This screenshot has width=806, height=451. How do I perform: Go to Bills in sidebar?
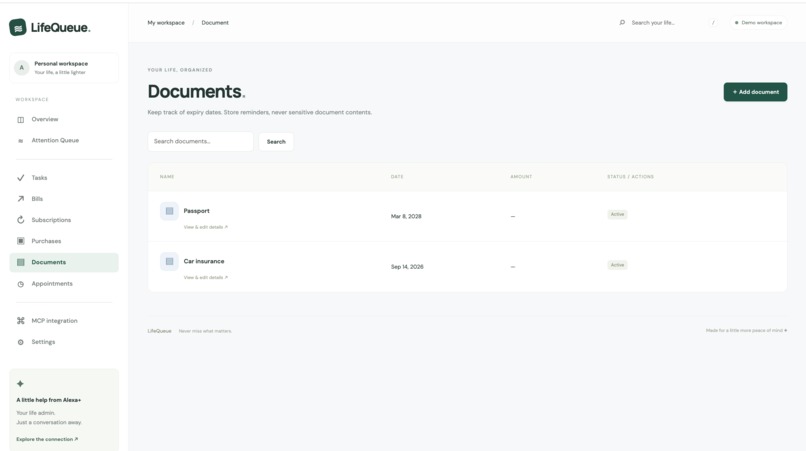coord(64,199)
